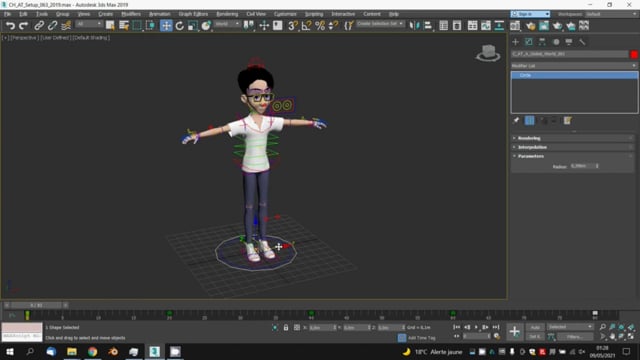The image size is (640, 360).
Task: Click the Set Key mode button
Action: (535, 336)
